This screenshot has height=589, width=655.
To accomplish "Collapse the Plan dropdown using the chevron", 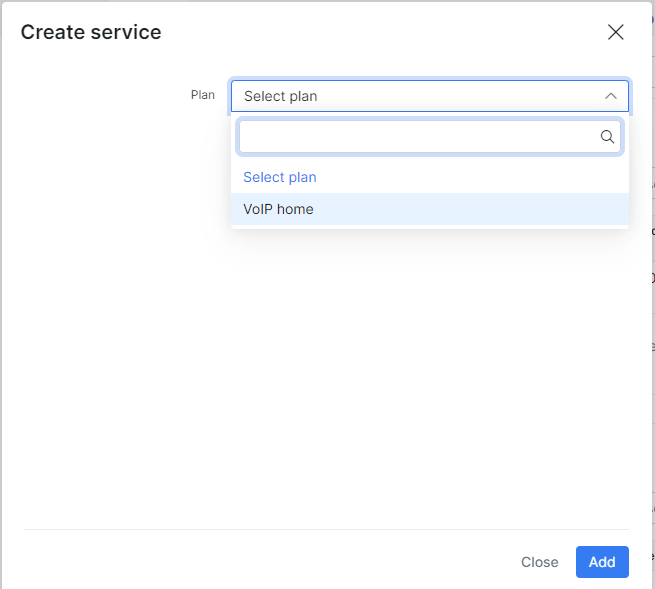I will [x=611, y=96].
